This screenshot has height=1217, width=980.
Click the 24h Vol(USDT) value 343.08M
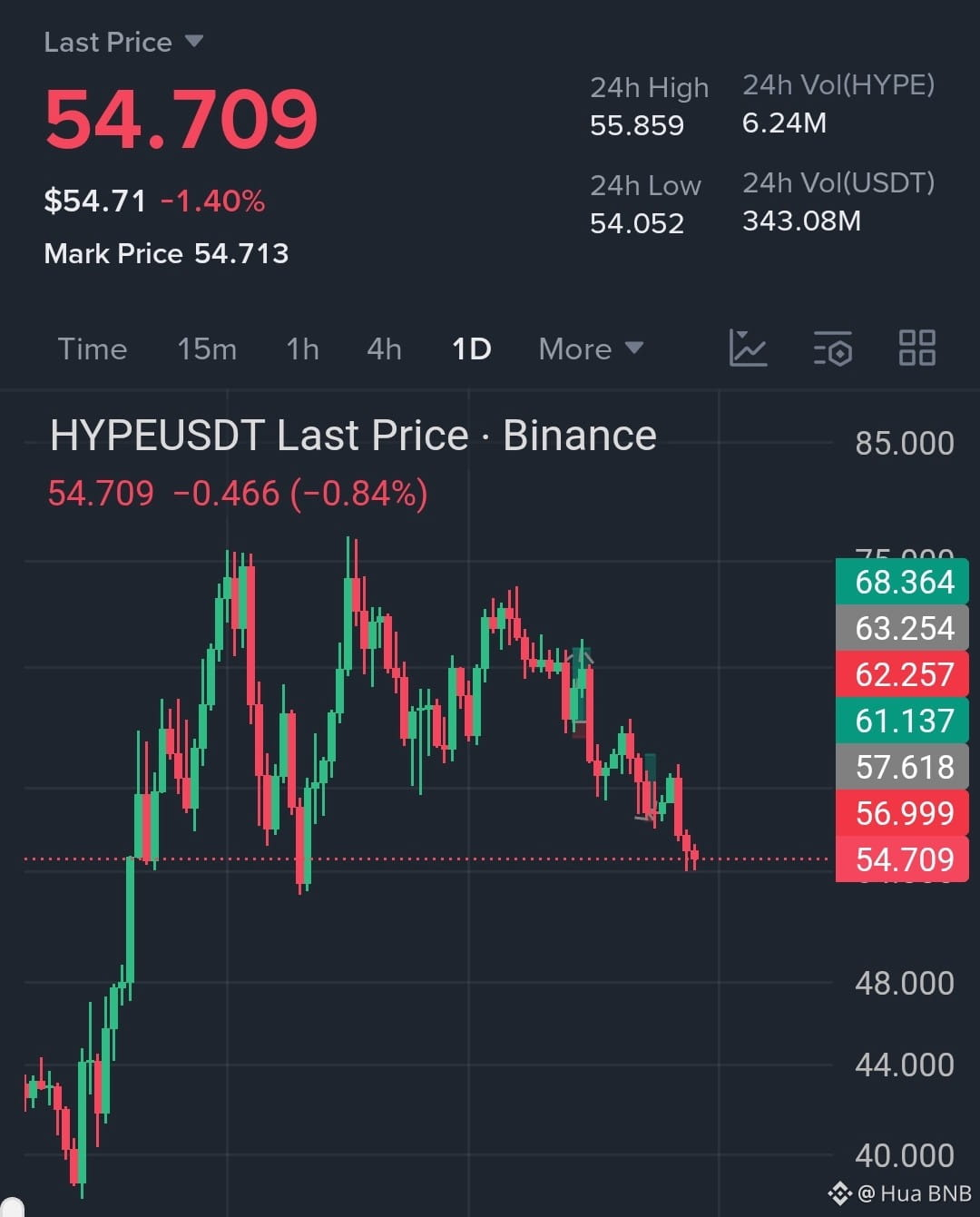(801, 221)
